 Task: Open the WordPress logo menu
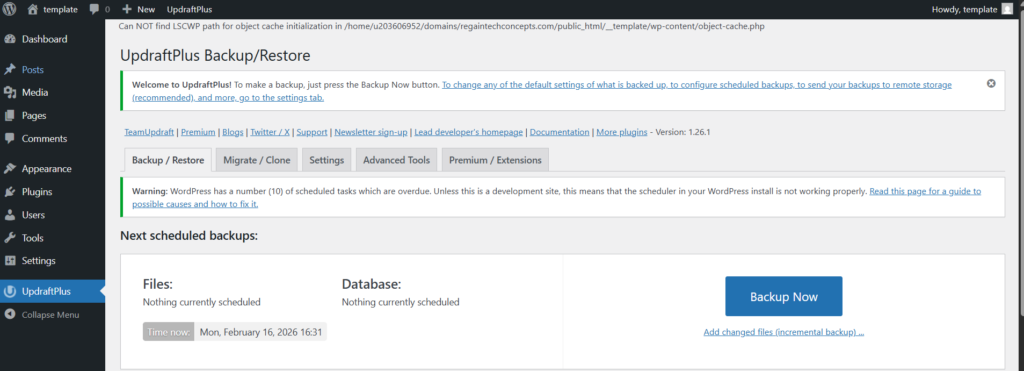coord(9,9)
